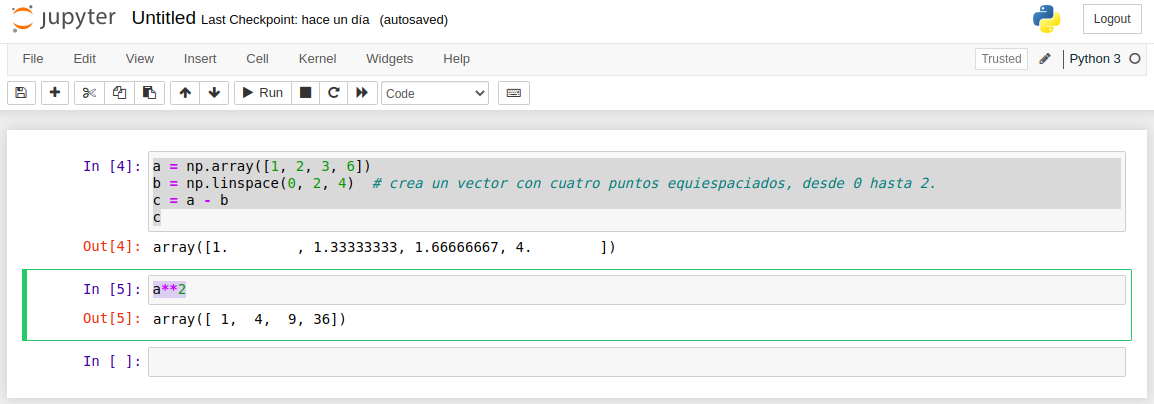This screenshot has width=1154, height=404.
Task: Open the command palette keyboard icon
Action: point(513,93)
